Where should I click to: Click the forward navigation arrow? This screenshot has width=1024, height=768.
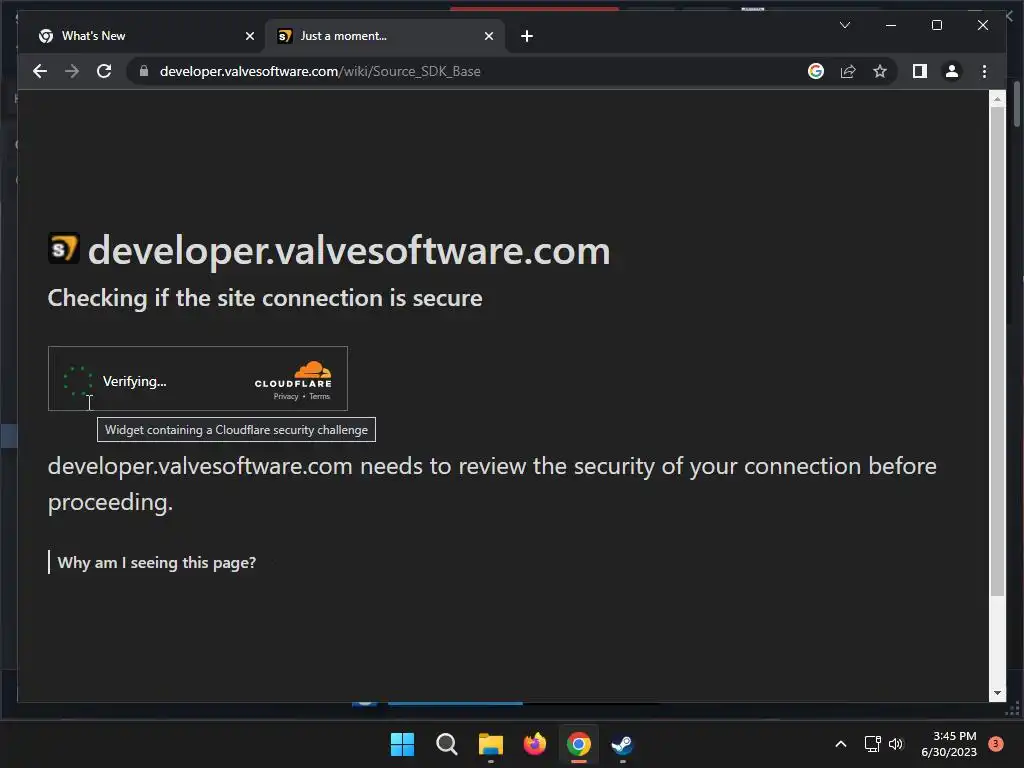tap(72, 71)
